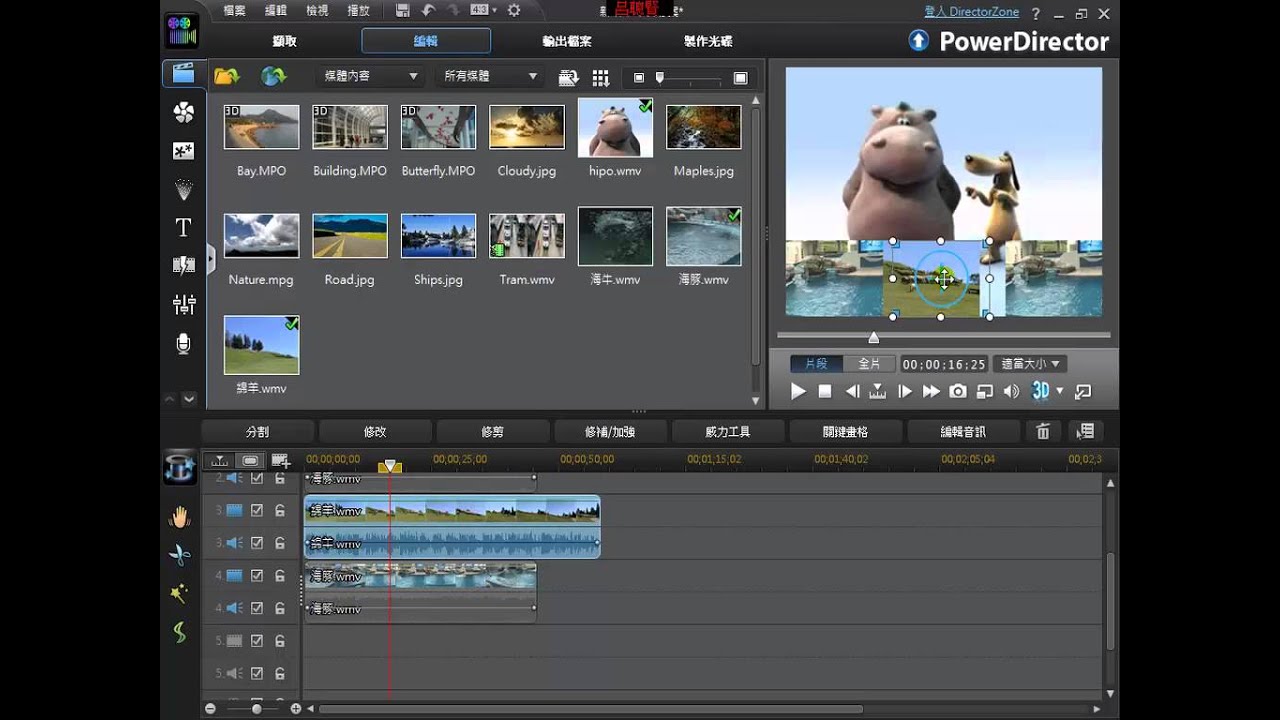Adjust the library thumbnail size slider
The width and height of the screenshot is (1280, 720).
pyautogui.click(x=659, y=77)
